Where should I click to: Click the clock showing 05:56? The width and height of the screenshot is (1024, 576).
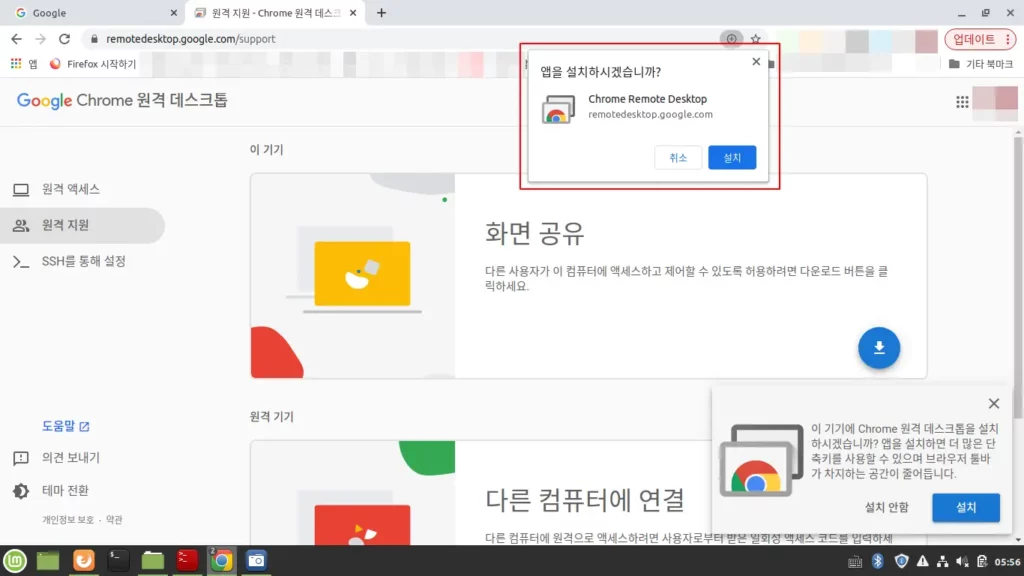point(1007,562)
